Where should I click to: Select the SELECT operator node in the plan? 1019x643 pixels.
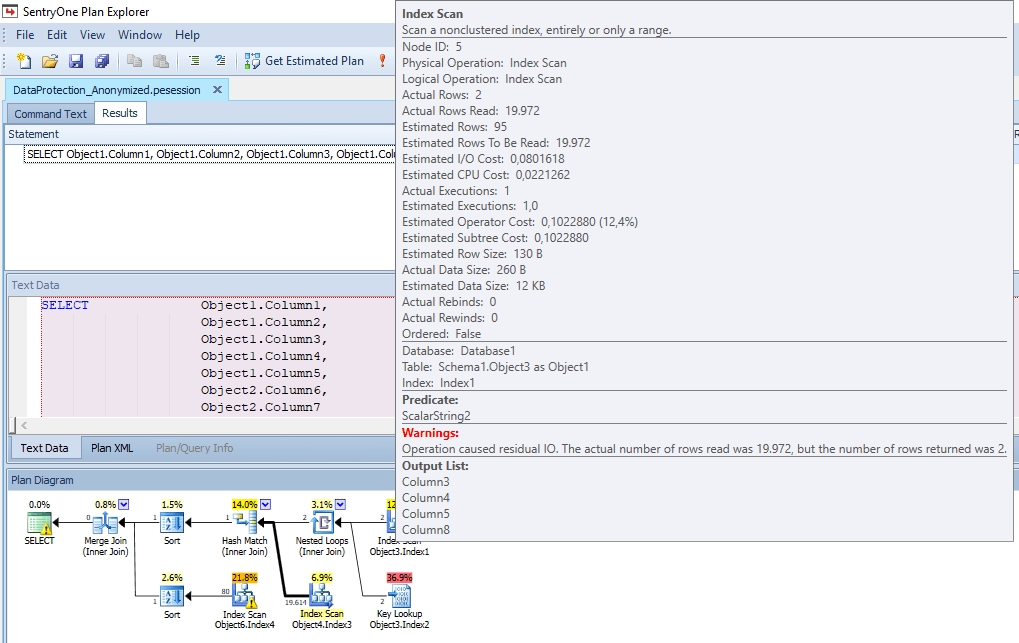click(39, 523)
